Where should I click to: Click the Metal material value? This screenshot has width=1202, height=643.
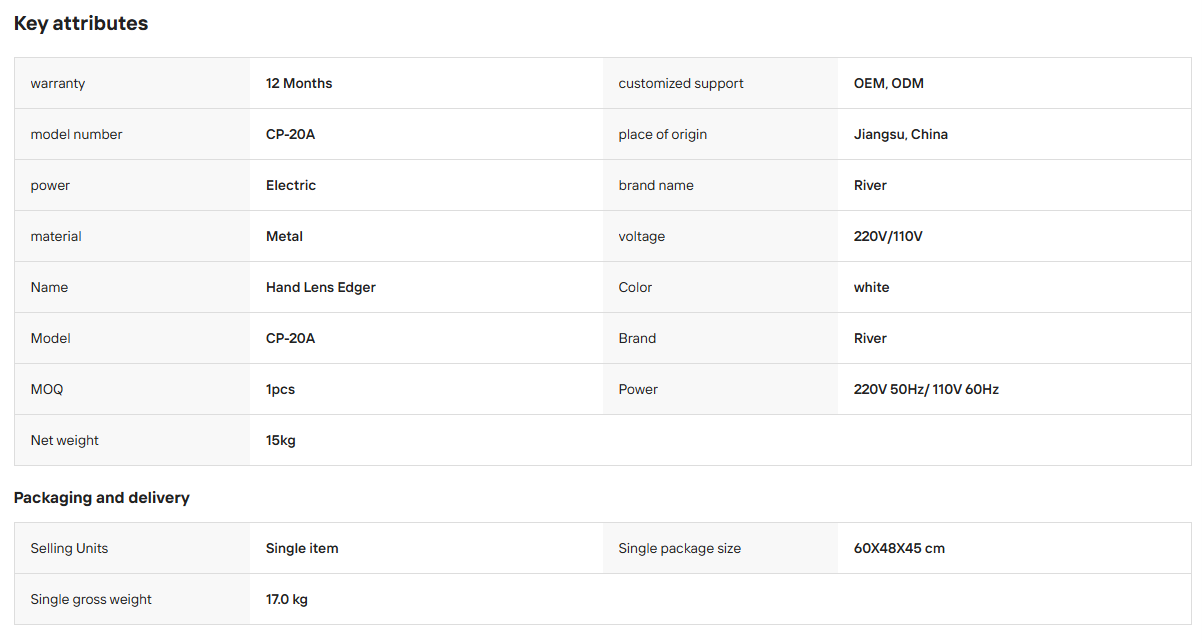(284, 236)
